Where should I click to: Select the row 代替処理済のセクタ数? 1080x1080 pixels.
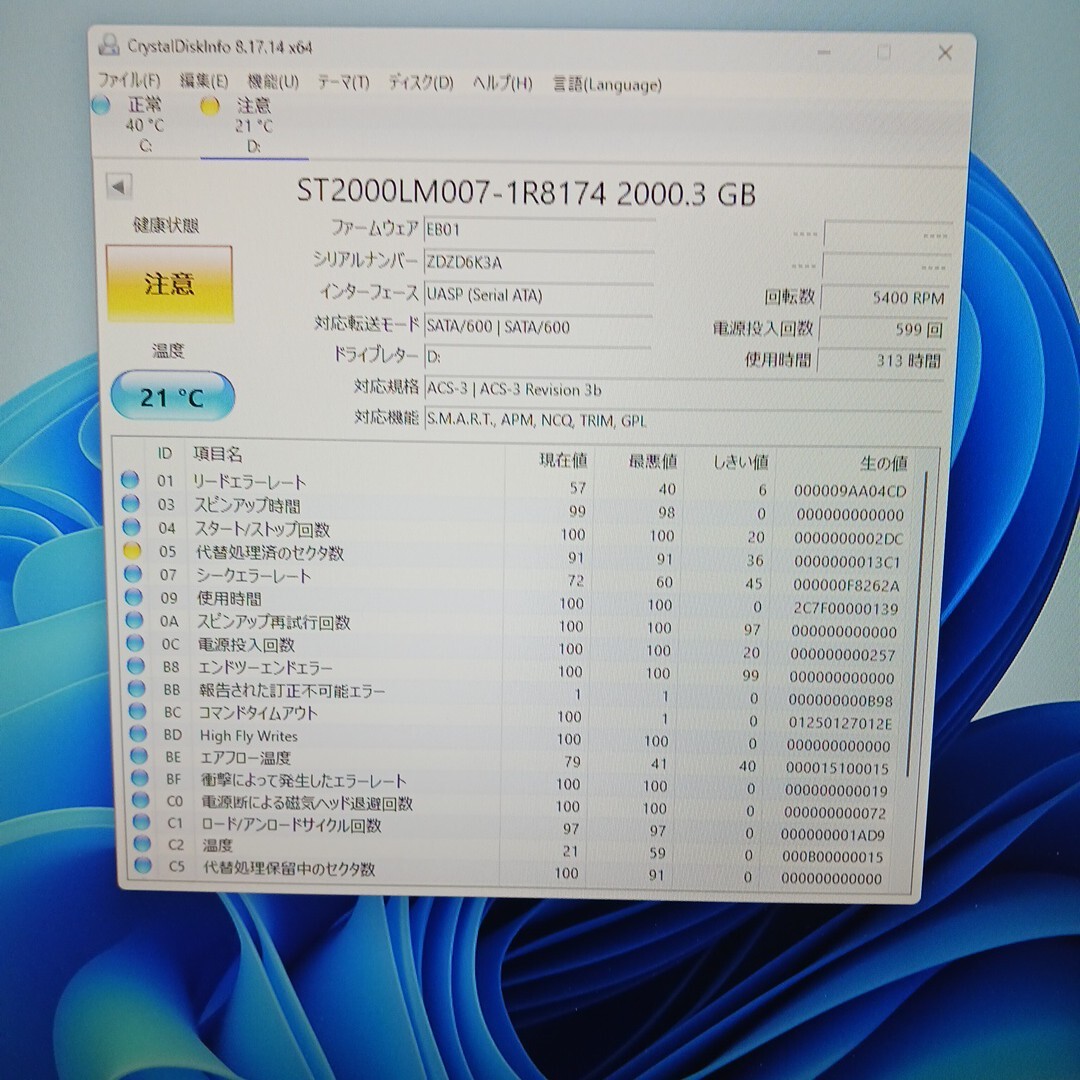pyautogui.click(x=515, y=556)
